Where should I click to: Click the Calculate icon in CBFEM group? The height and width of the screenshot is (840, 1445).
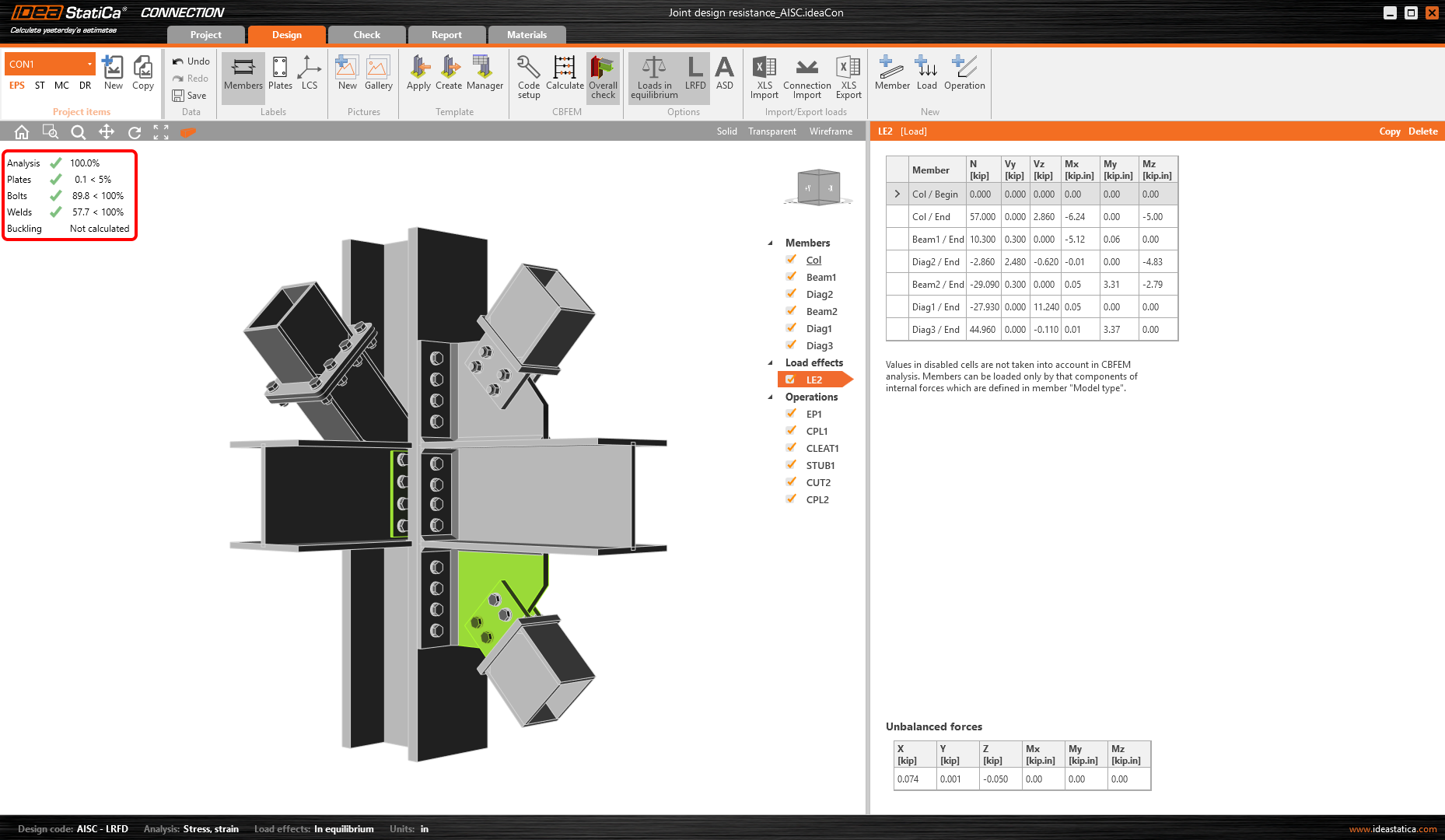point(565,75)
